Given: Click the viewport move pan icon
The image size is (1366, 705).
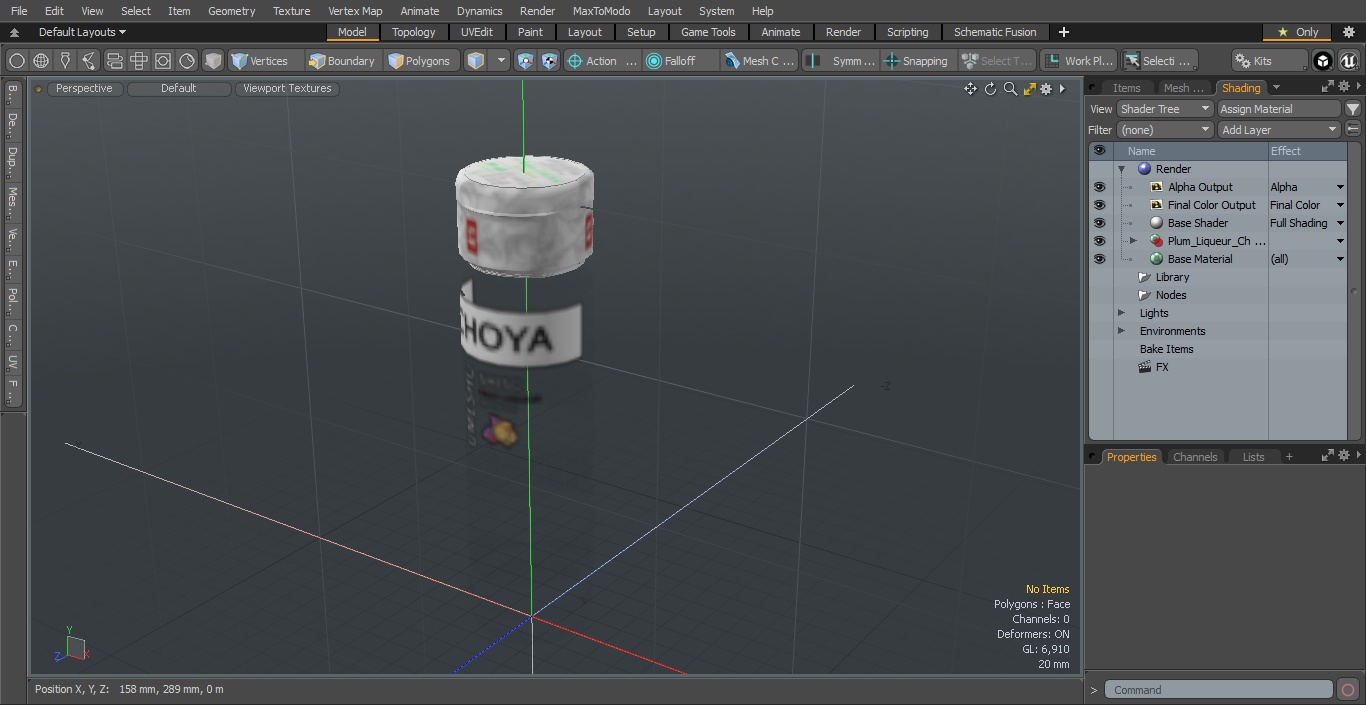Looking at the screenshot, I should click(x=970, y=88).
